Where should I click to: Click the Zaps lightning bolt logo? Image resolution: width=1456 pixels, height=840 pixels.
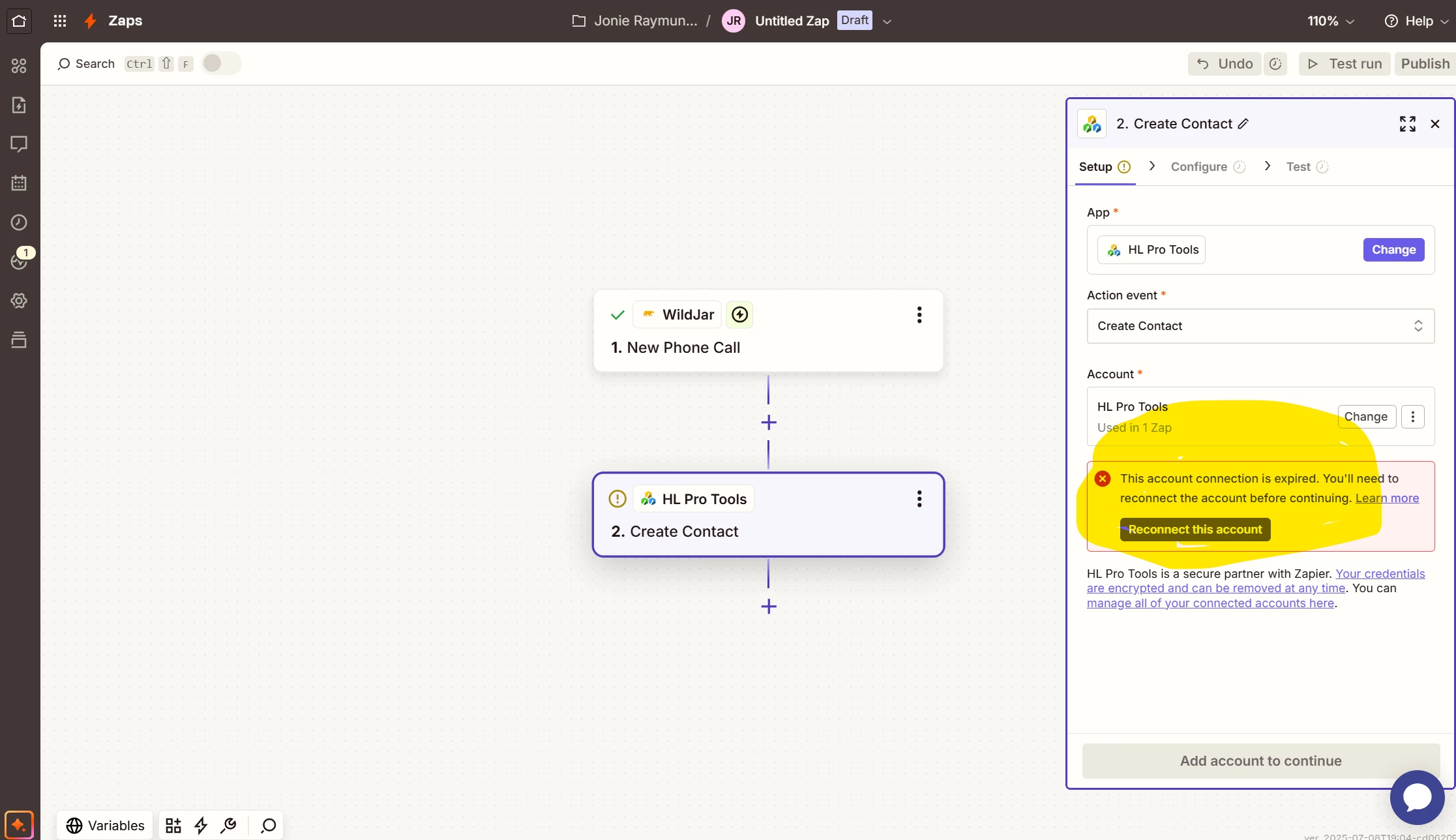(91, 21)
